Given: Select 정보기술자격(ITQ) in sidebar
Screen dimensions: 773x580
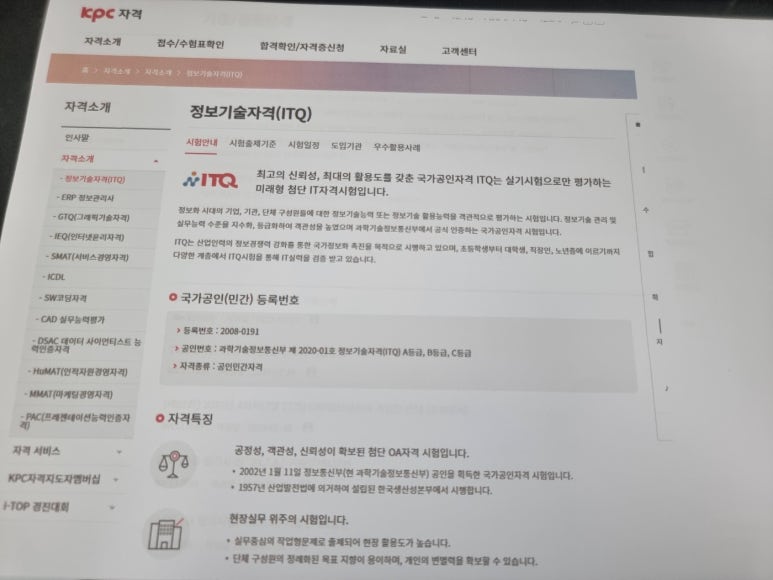Looking at the screenshot, I should click(x=93, y=179).
